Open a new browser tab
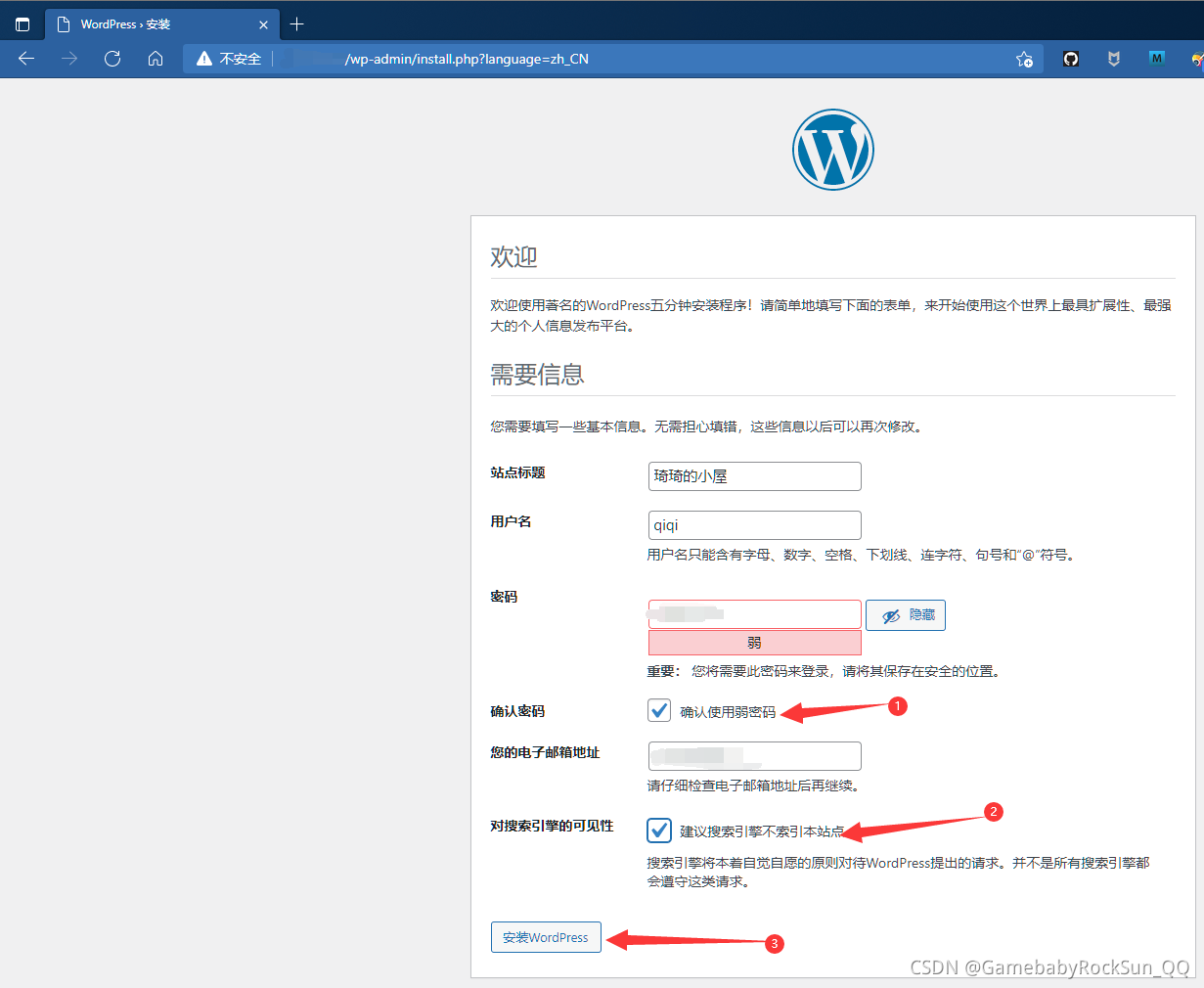 [297, 24]
